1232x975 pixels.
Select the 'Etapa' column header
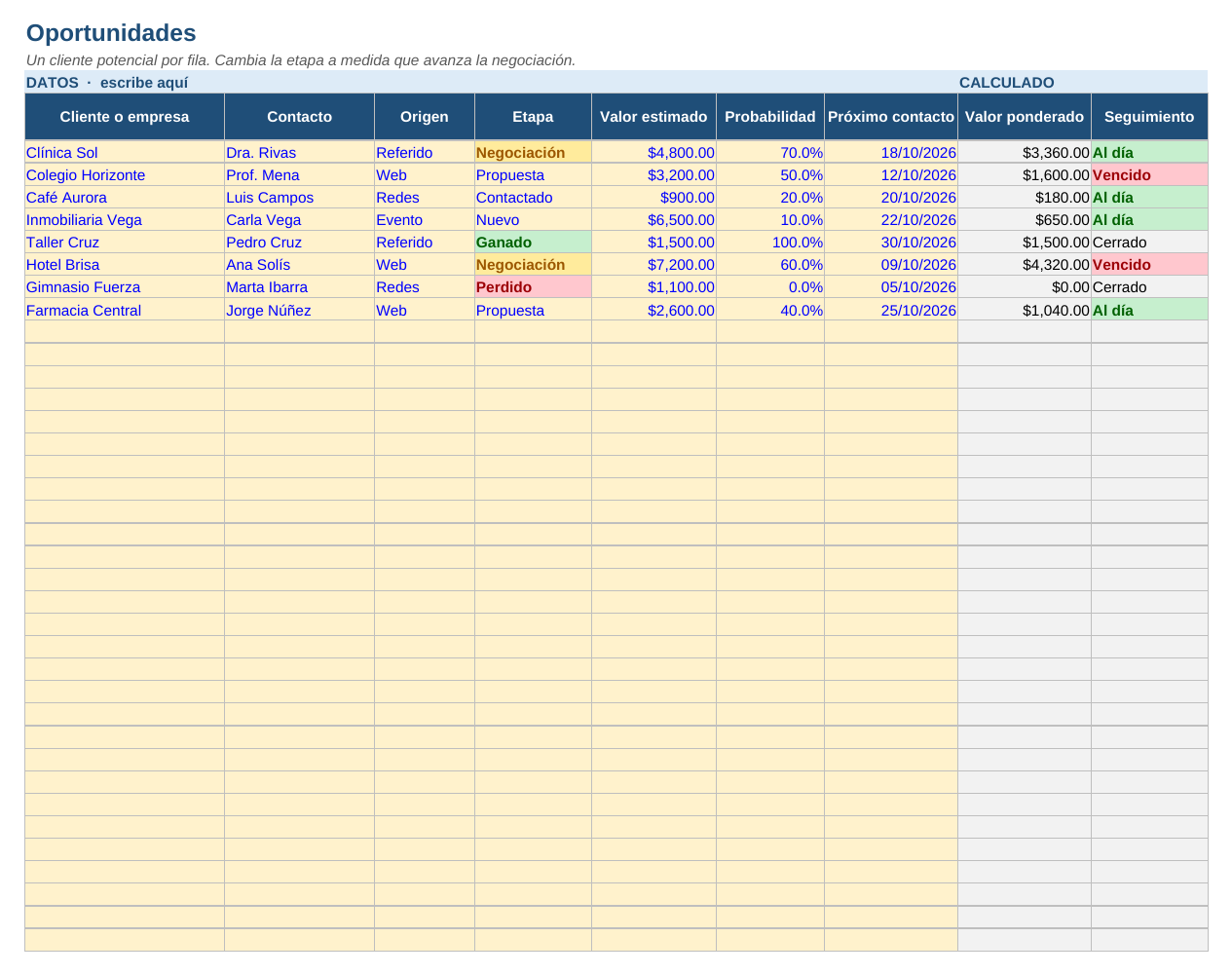point(533,117)
